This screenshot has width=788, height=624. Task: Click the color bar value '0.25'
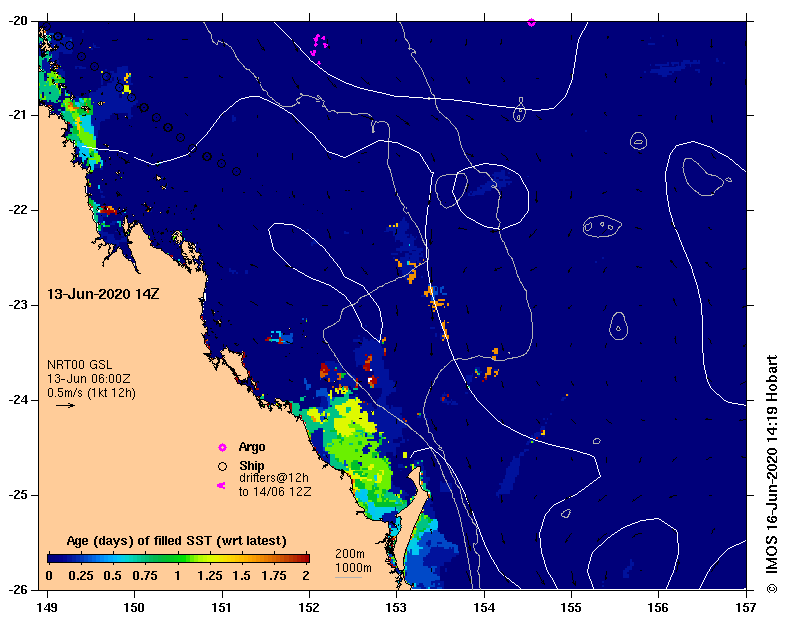coord(81,576)
